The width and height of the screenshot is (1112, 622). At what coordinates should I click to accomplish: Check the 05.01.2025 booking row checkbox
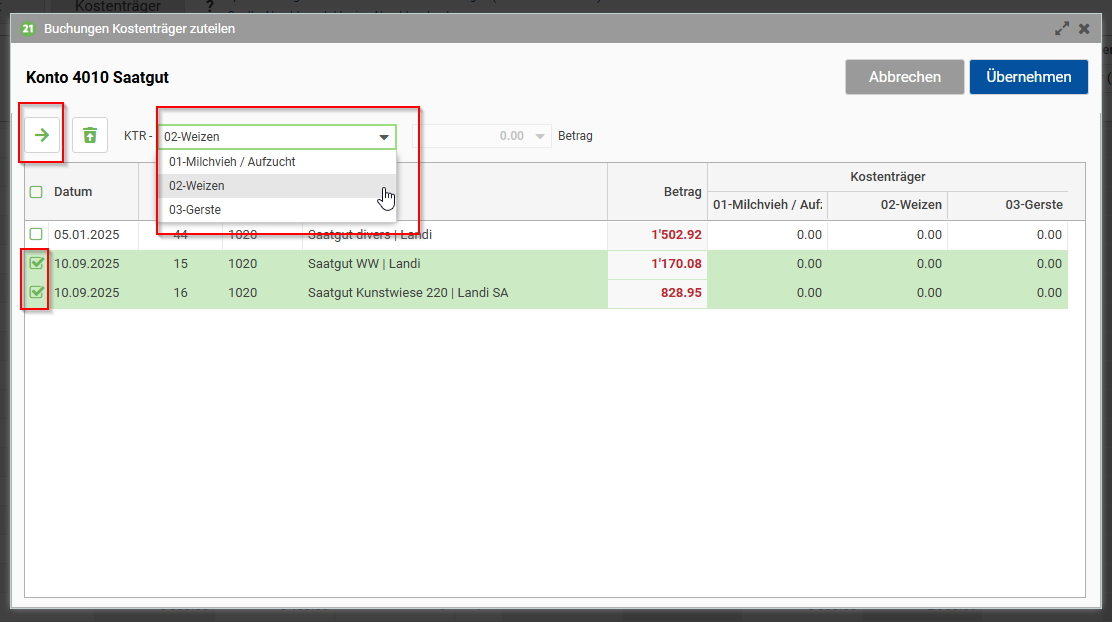tap(36, 234)
